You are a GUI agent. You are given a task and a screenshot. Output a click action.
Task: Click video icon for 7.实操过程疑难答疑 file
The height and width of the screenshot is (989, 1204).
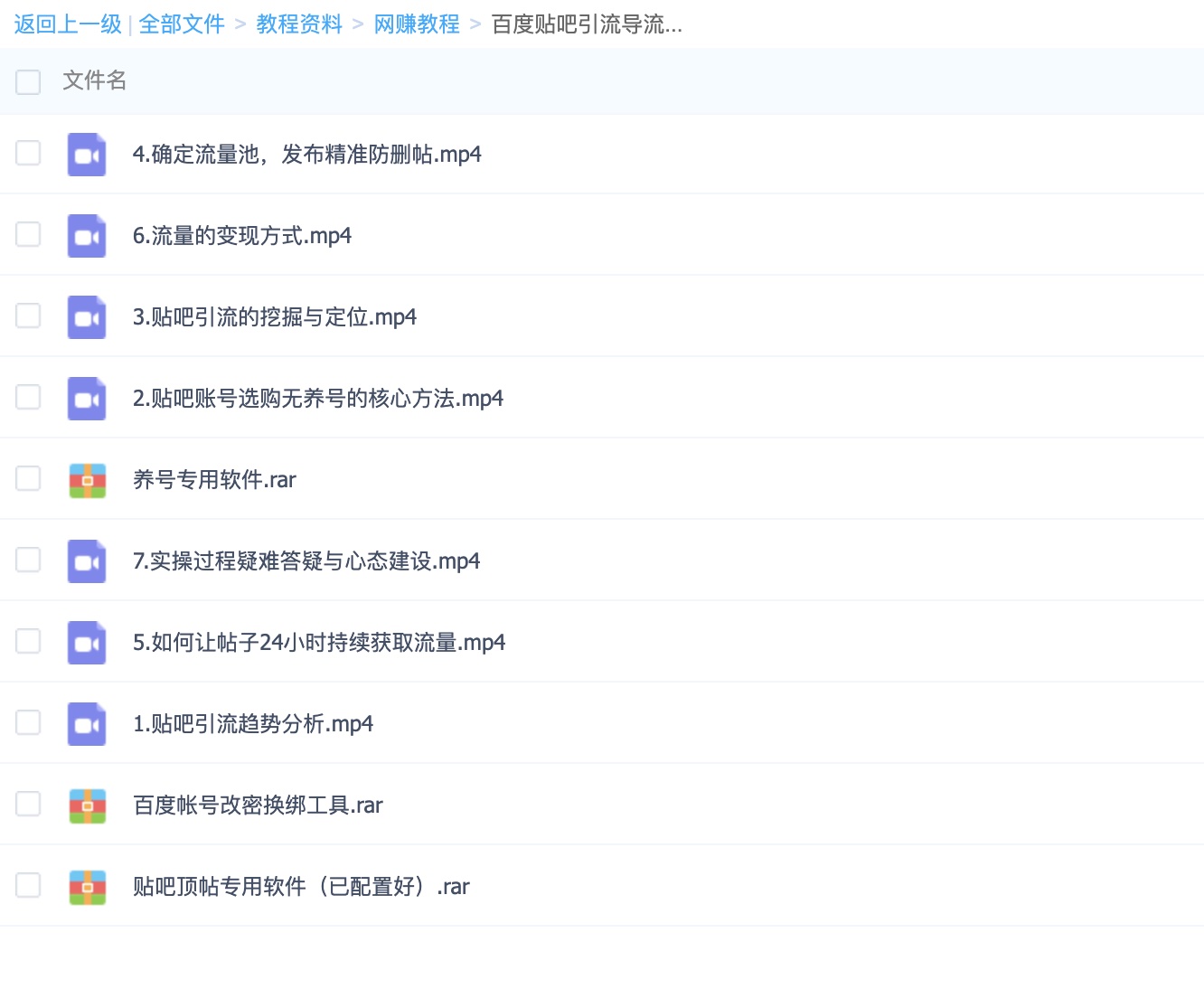pyautogui.click(x=87, y=561)
